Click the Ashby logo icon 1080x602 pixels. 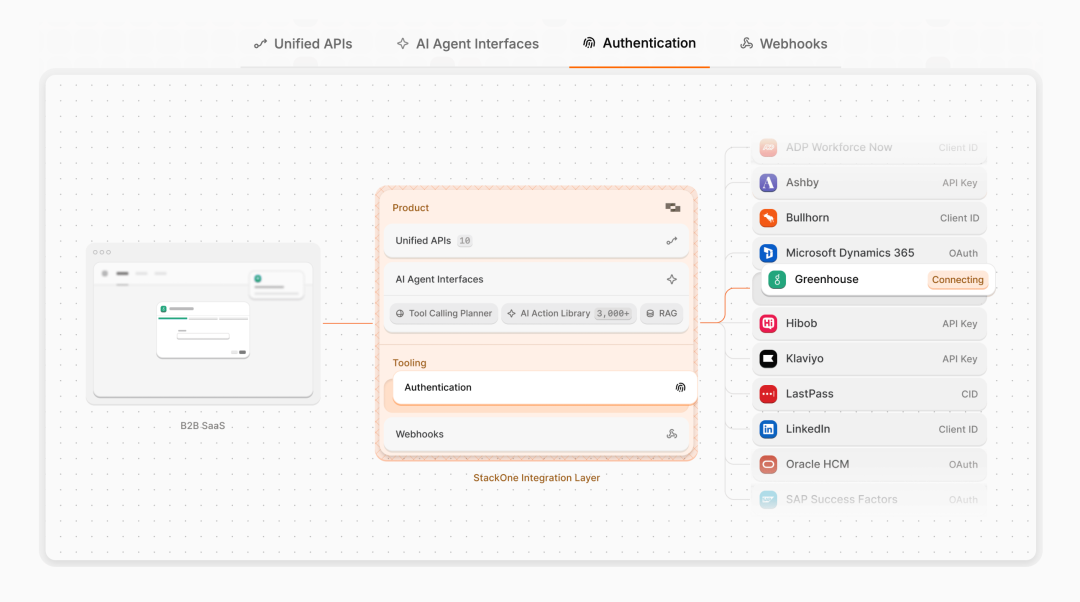click(x=768, y=183)
